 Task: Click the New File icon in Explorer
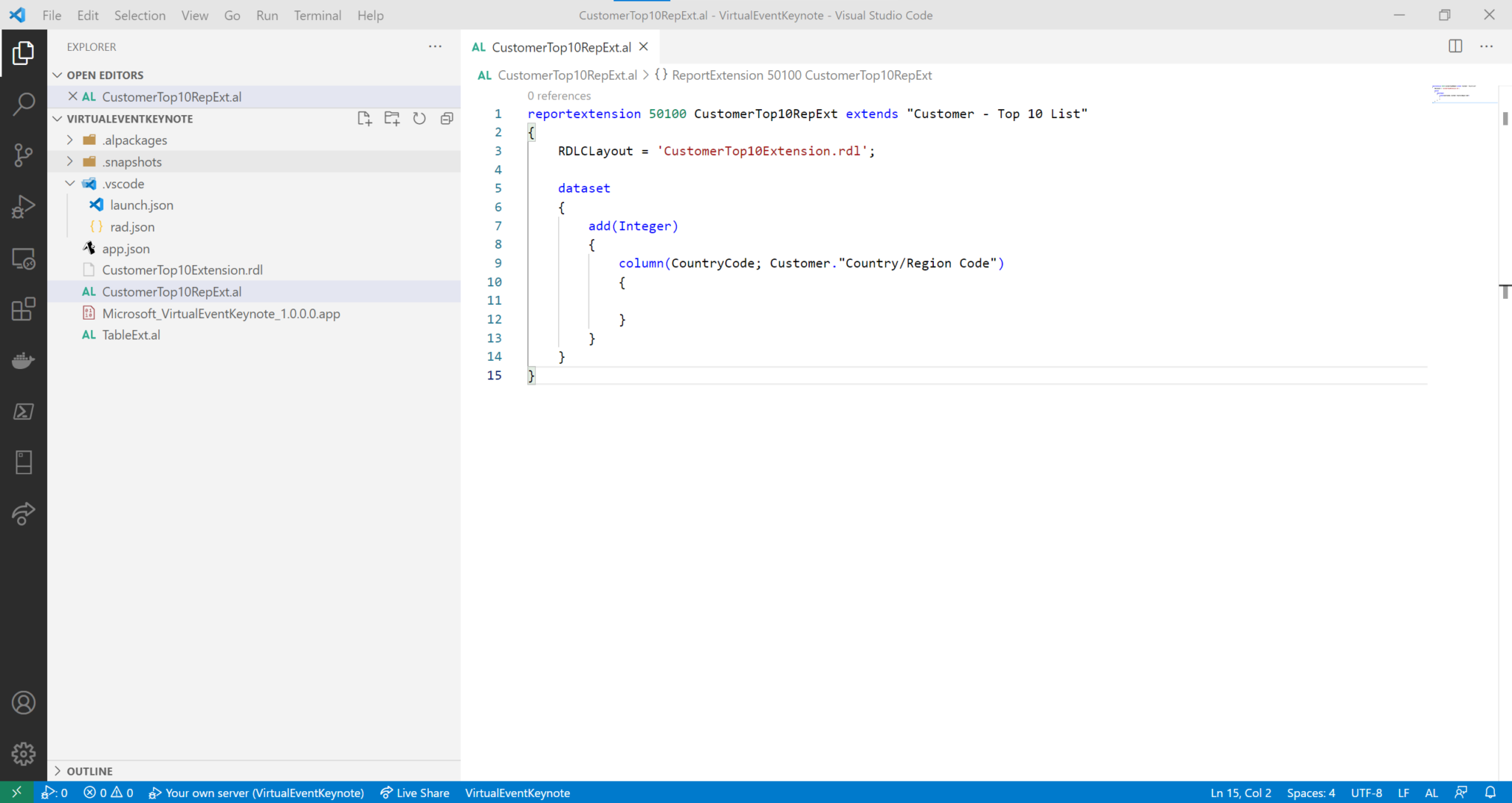[364, 118]
